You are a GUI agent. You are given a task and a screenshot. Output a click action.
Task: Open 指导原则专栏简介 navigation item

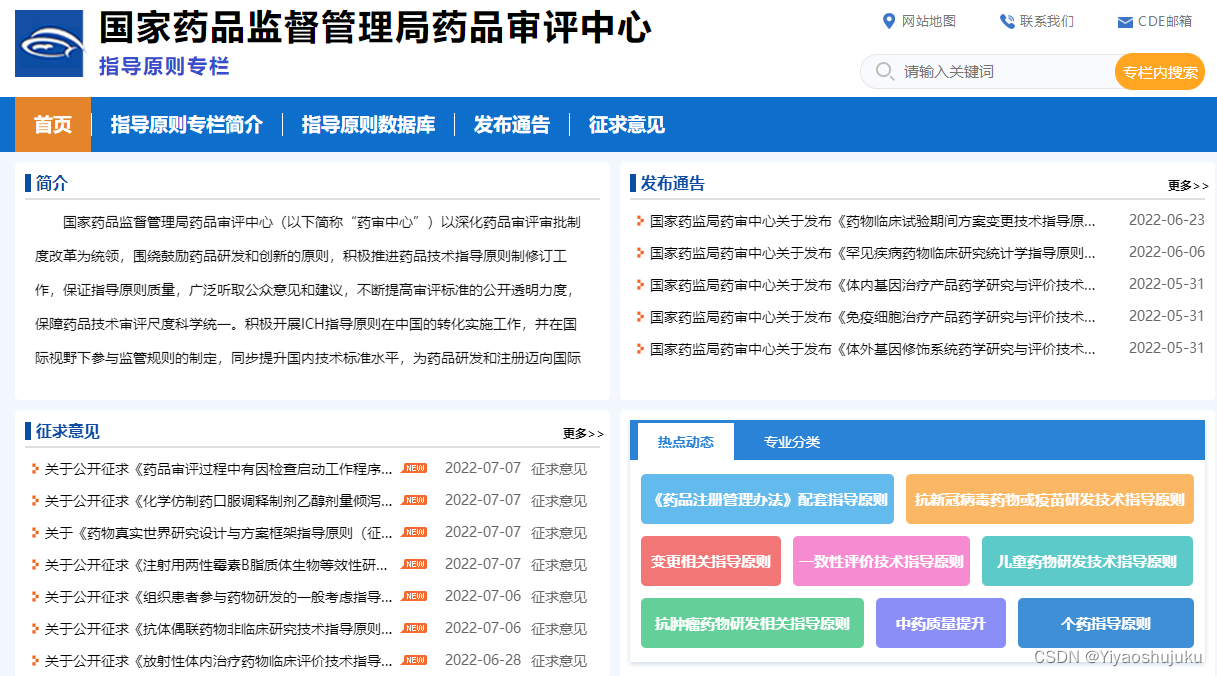point(187,125)
